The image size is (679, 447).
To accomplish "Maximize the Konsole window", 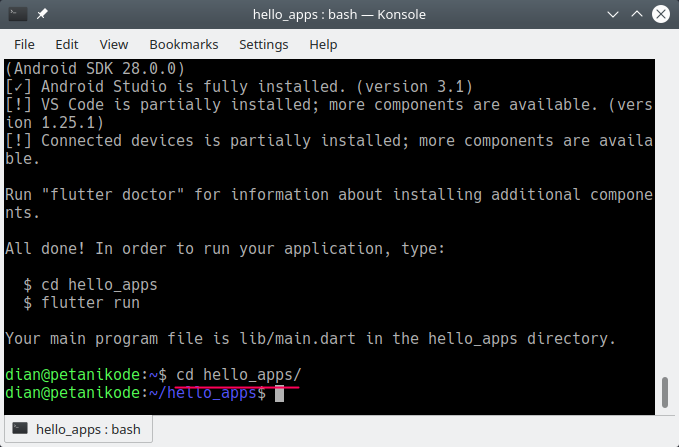I will [x=636, y=16].
